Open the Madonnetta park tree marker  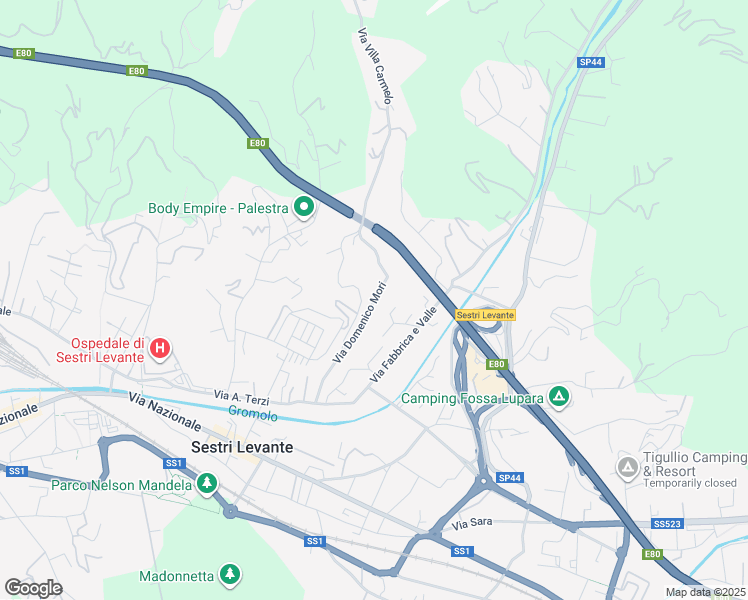[x=230, y=574]
